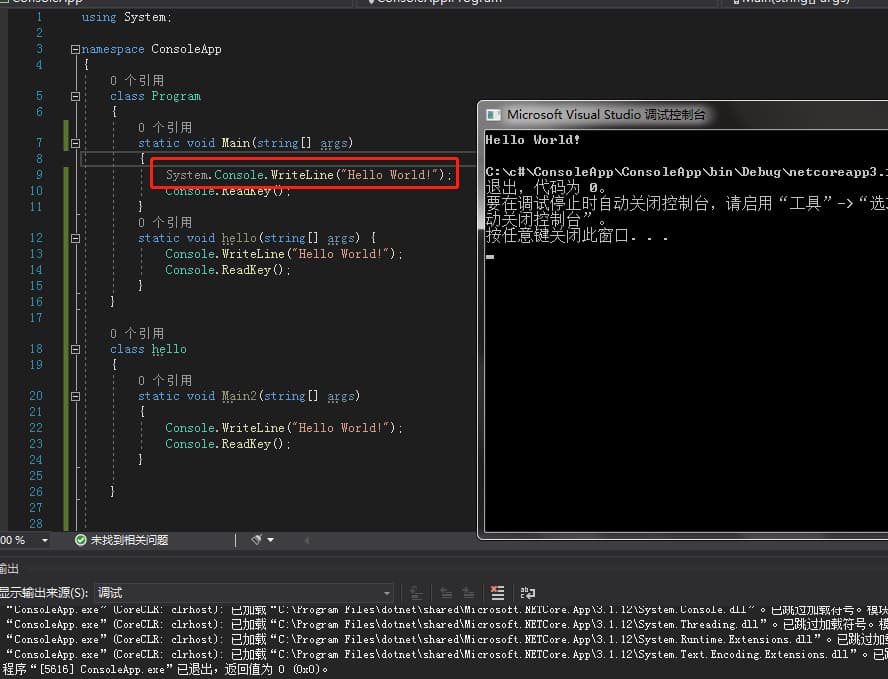
Task: Click the code cleanup broom icon
Action: click(256, 540)
